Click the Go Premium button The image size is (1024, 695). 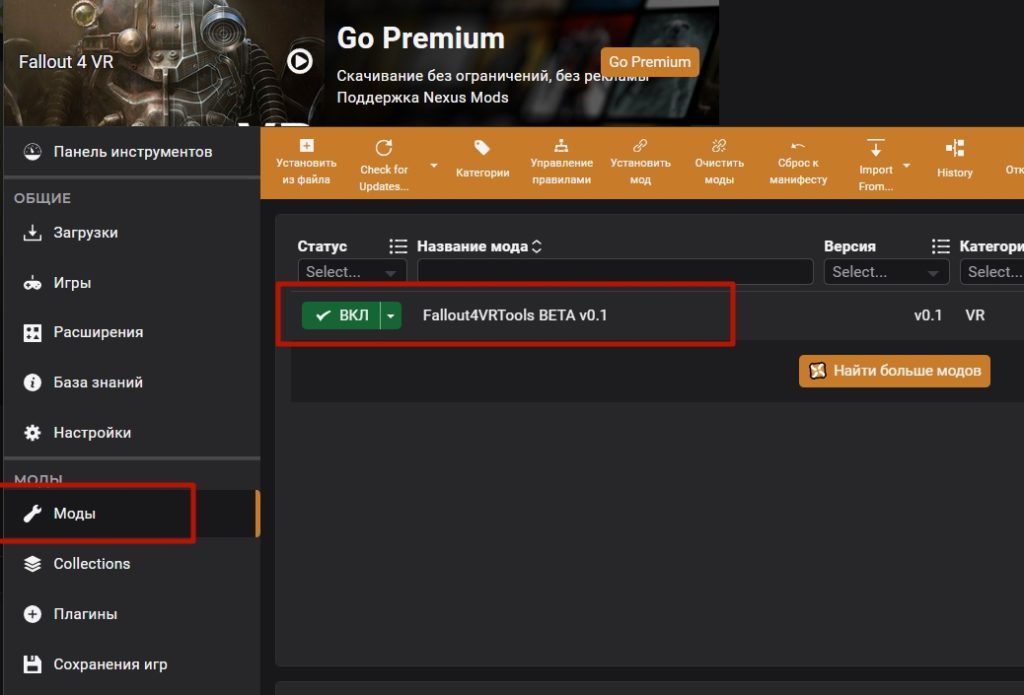click(x=649, y=62)
